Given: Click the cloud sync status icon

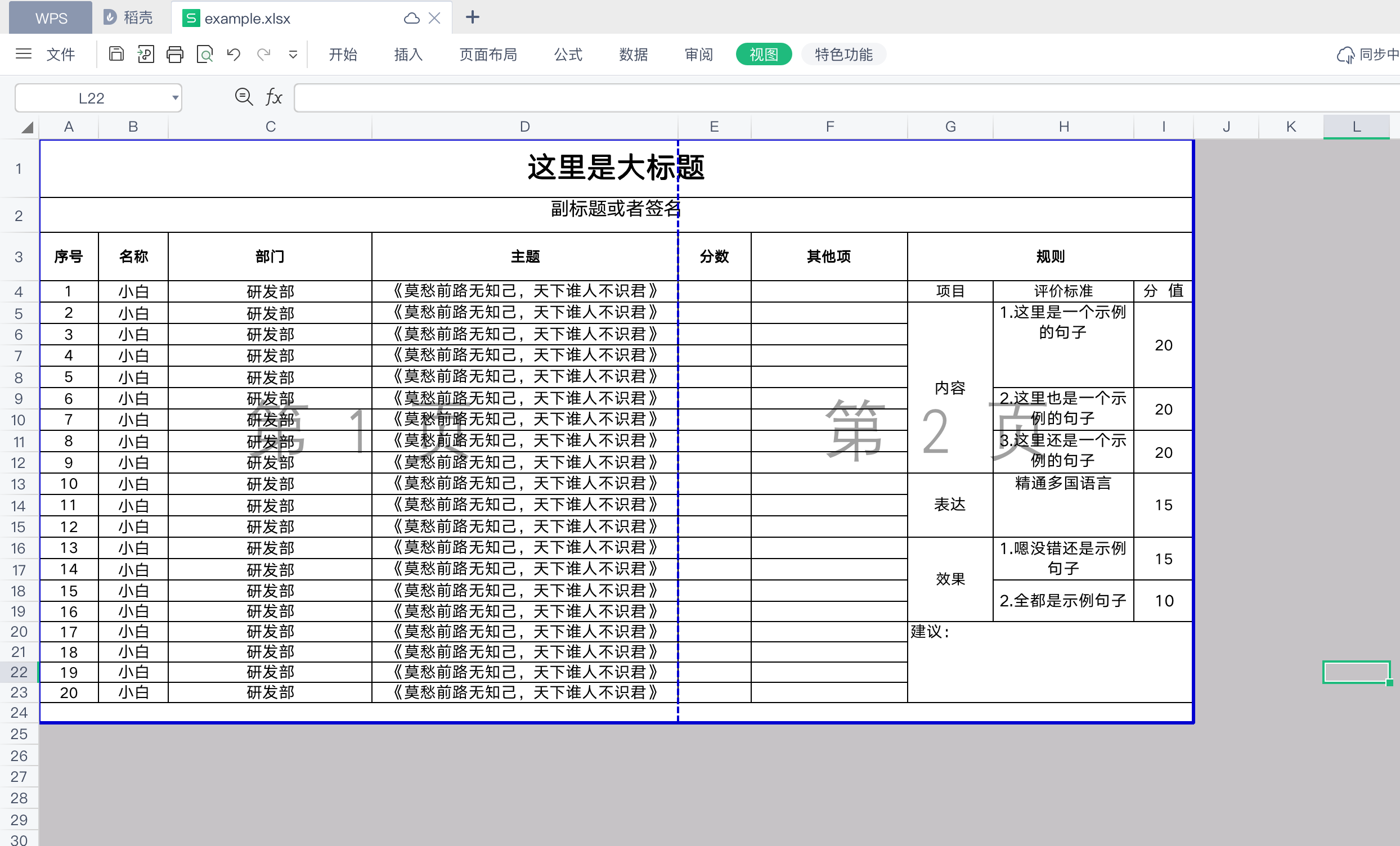Looking at the screenshot, I should (1345, 55).
